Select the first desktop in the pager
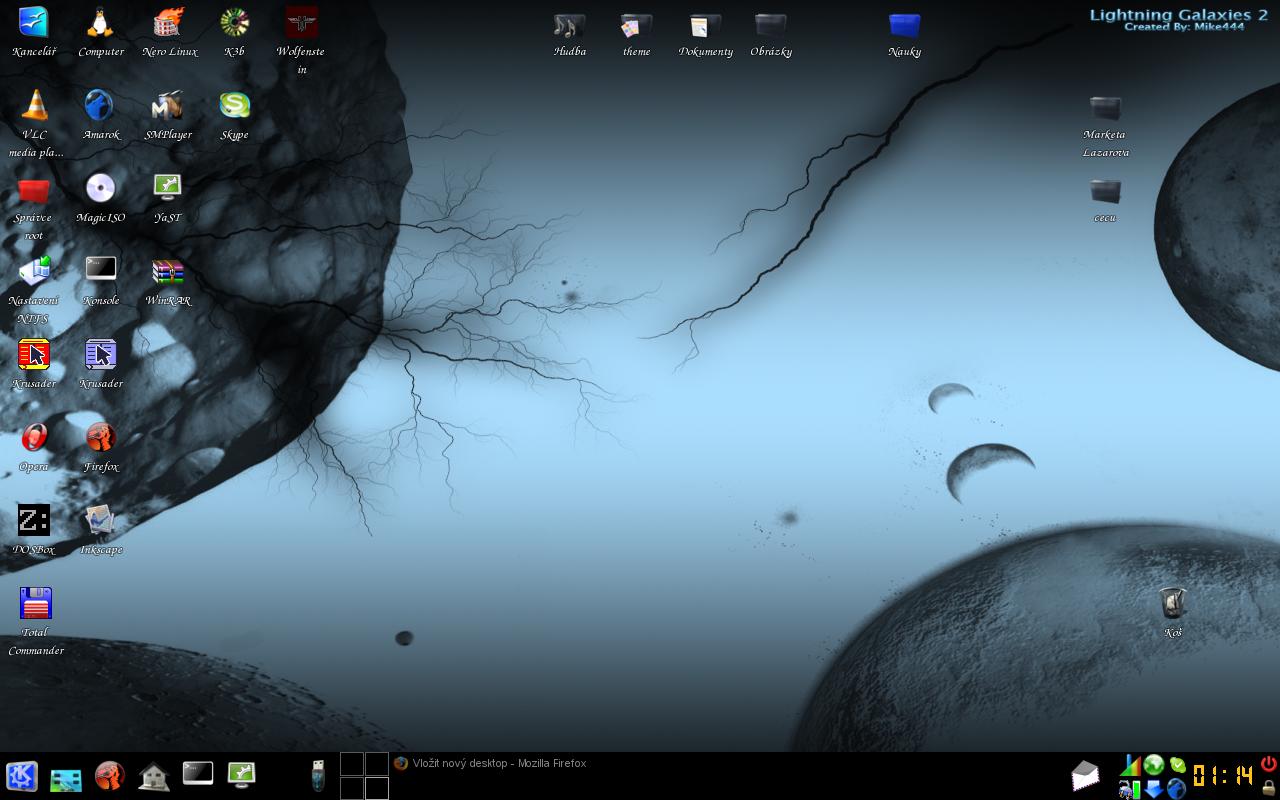Image resolution: width=1280 pixels, height=800 pixels. point(352,764)
